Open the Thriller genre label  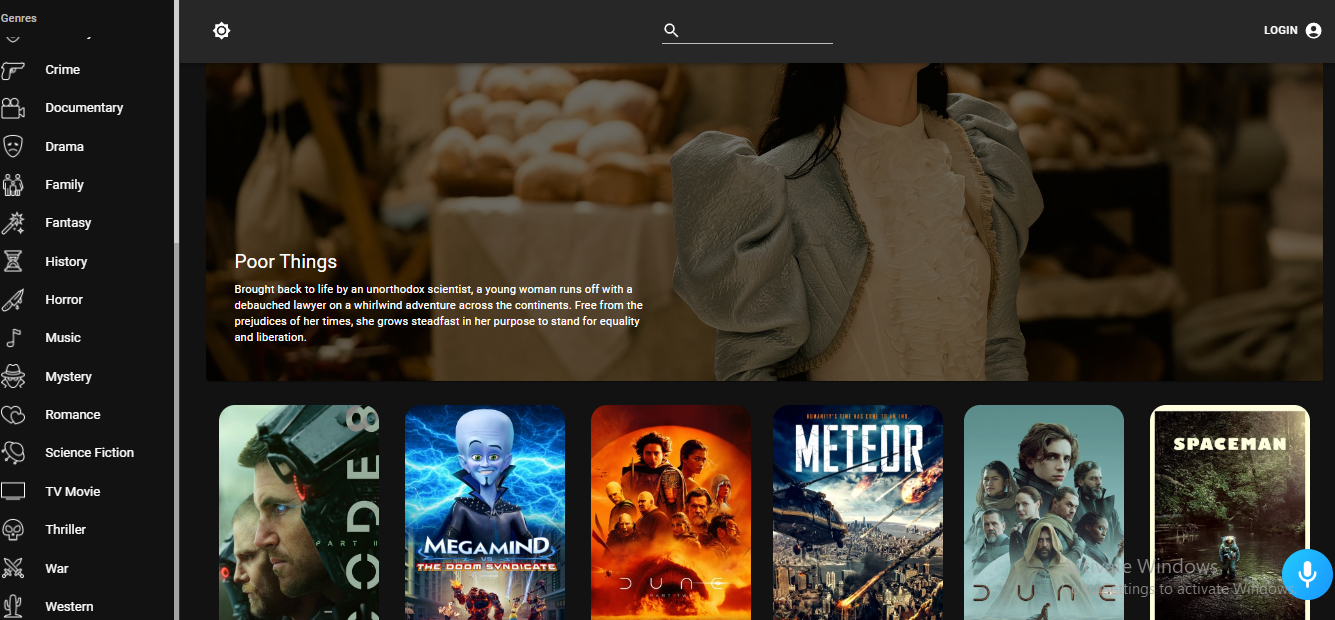(66, 530)
